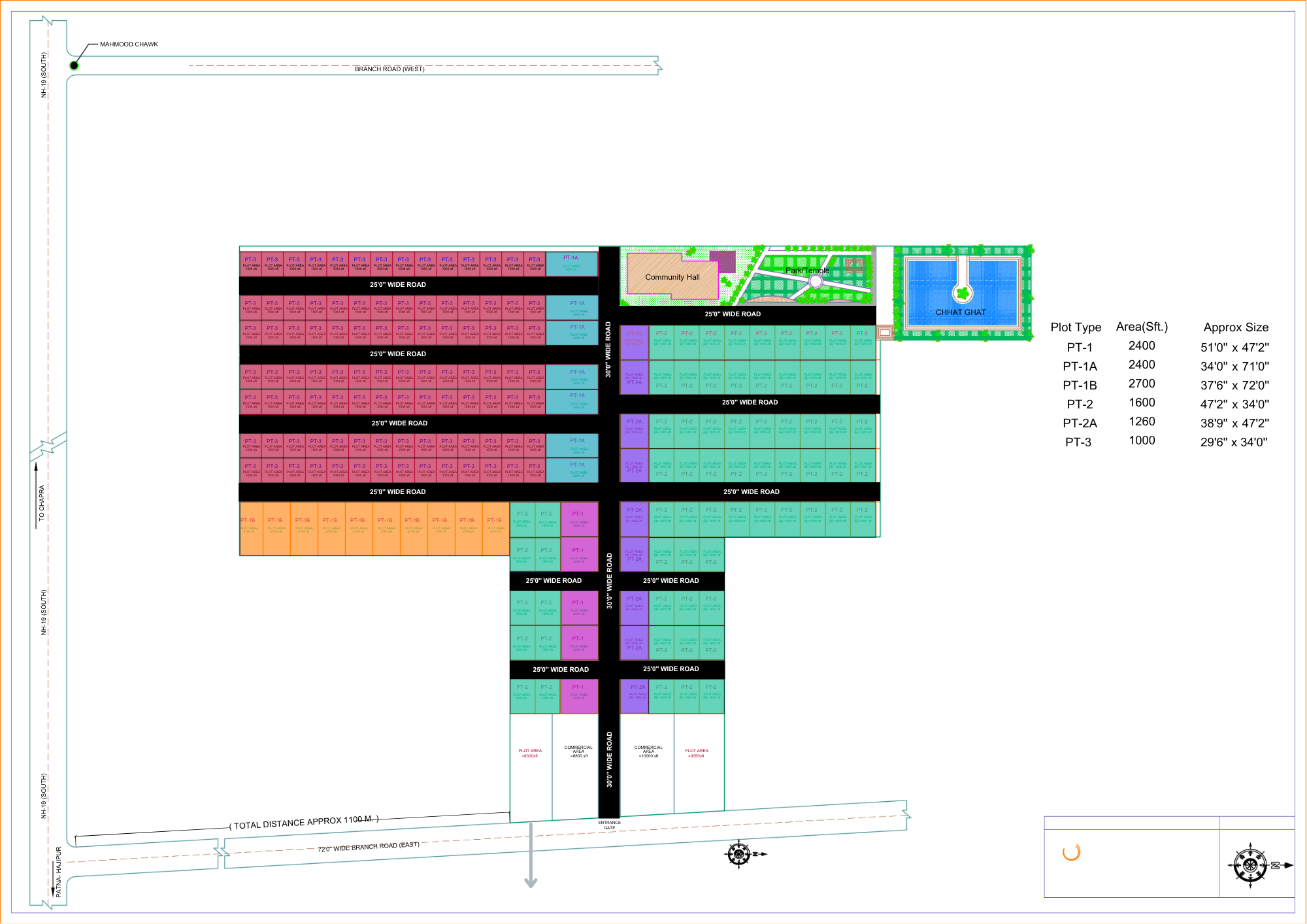Viewport: 1307px width, 924px height.
Task: Click the Plot Type column header
Action: [1076, 327]
